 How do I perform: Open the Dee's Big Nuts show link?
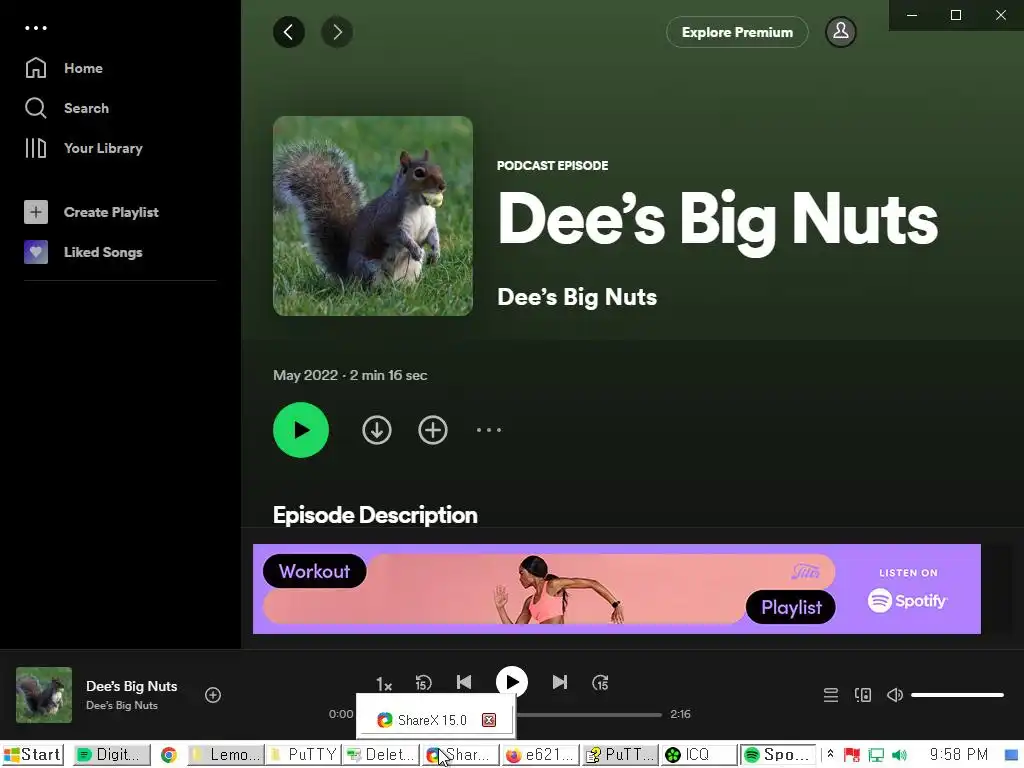[x=577, y=297]
